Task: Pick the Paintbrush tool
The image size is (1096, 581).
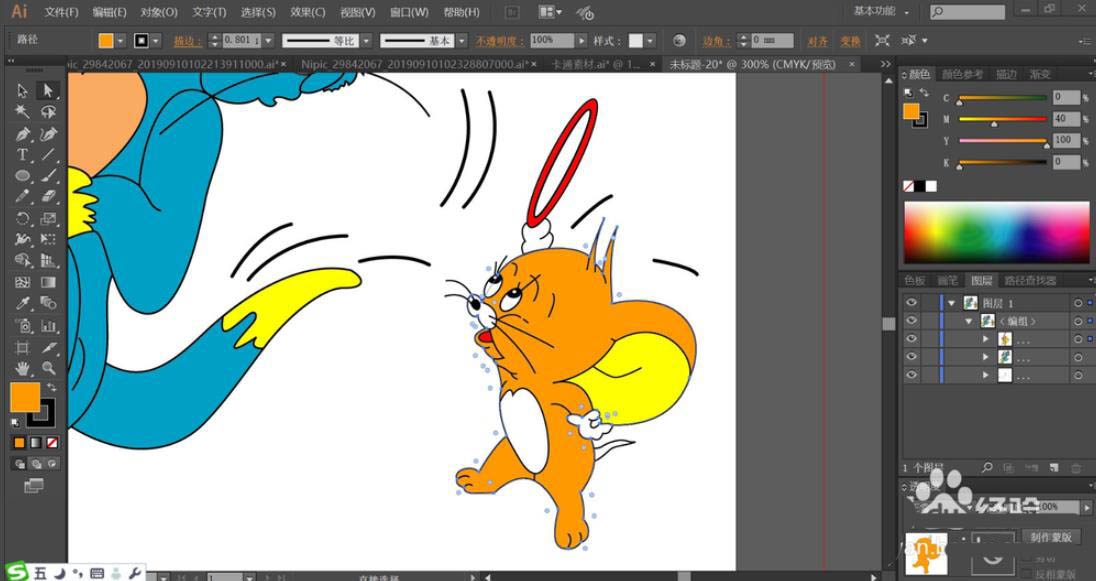Action: 48,175
